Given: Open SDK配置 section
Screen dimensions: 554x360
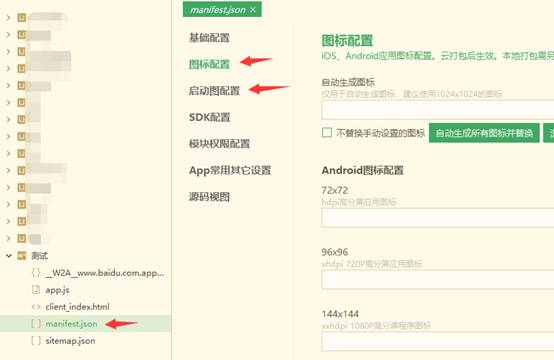Looking at the screenshot, I should click(210, 117).
